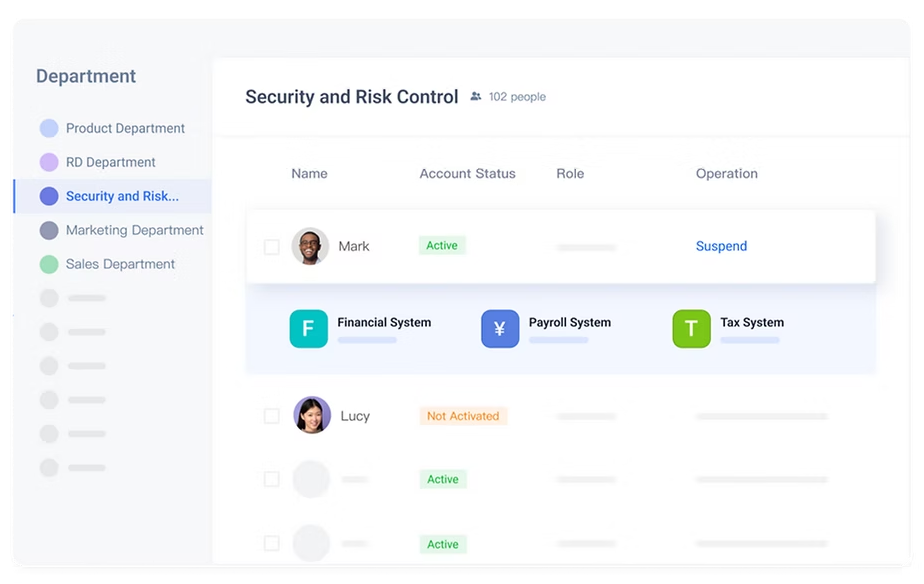Click the Role column header
924x584 pixels.
pyautogui.click(x=570, y=173)
